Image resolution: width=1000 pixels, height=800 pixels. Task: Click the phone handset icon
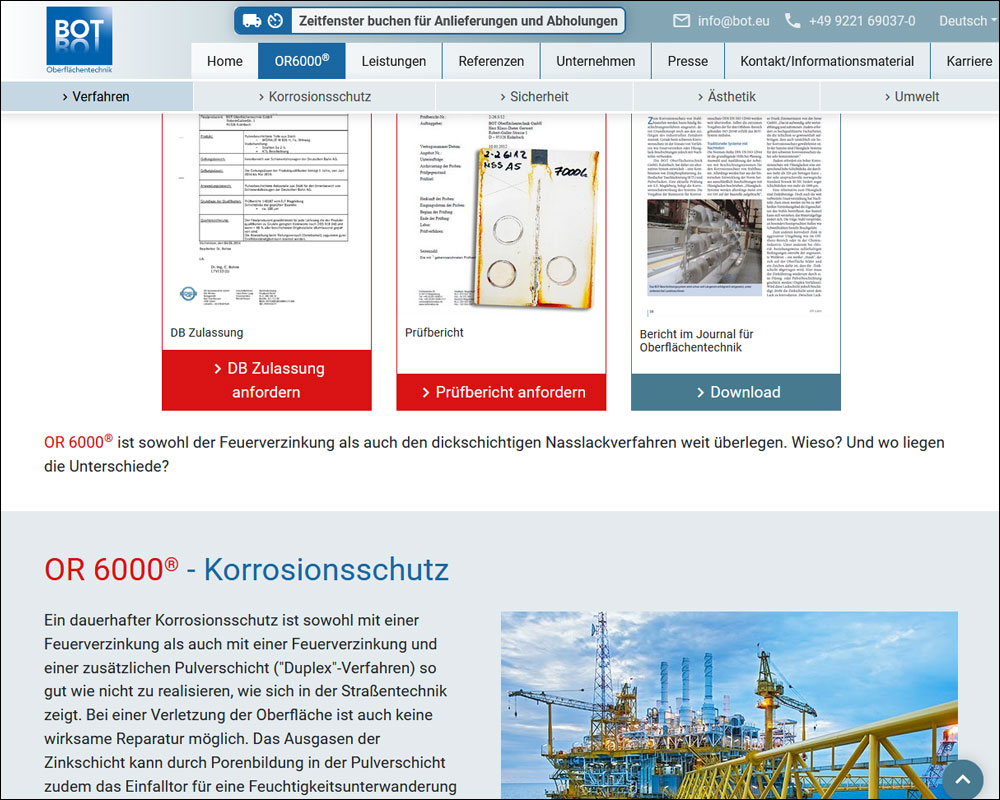click(793, 20)
